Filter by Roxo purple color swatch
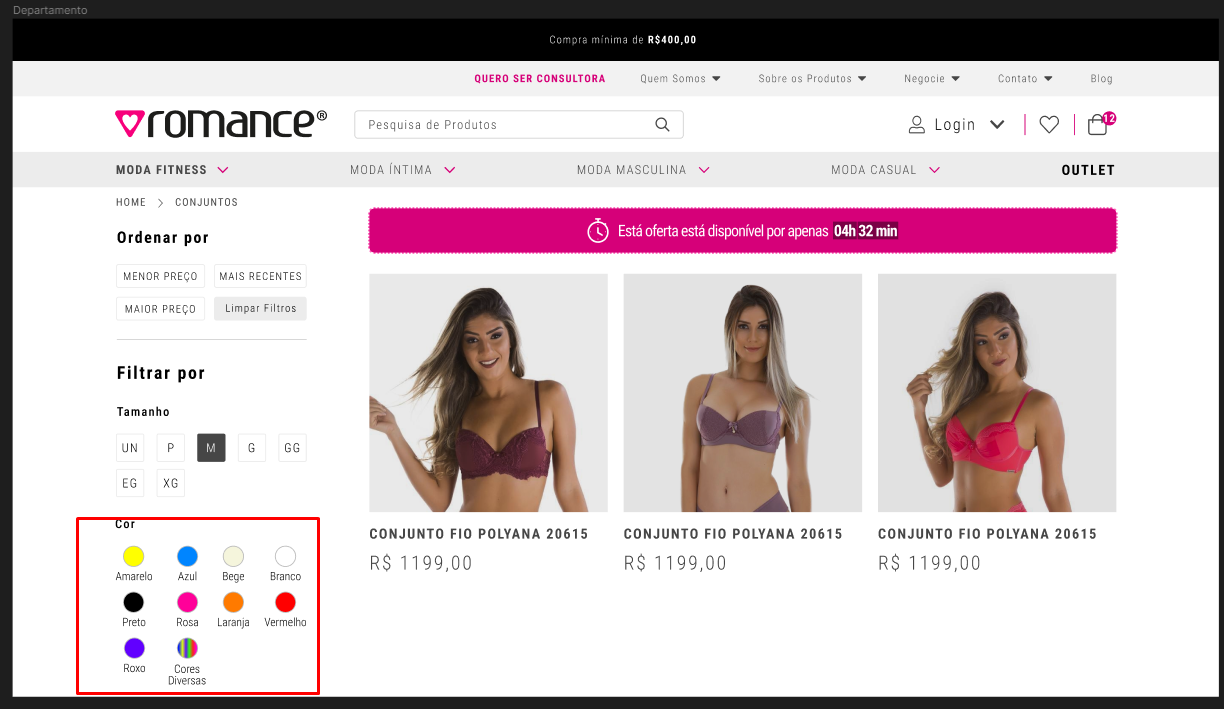This screenshot has width=1224, height=709. click(134, 648)
